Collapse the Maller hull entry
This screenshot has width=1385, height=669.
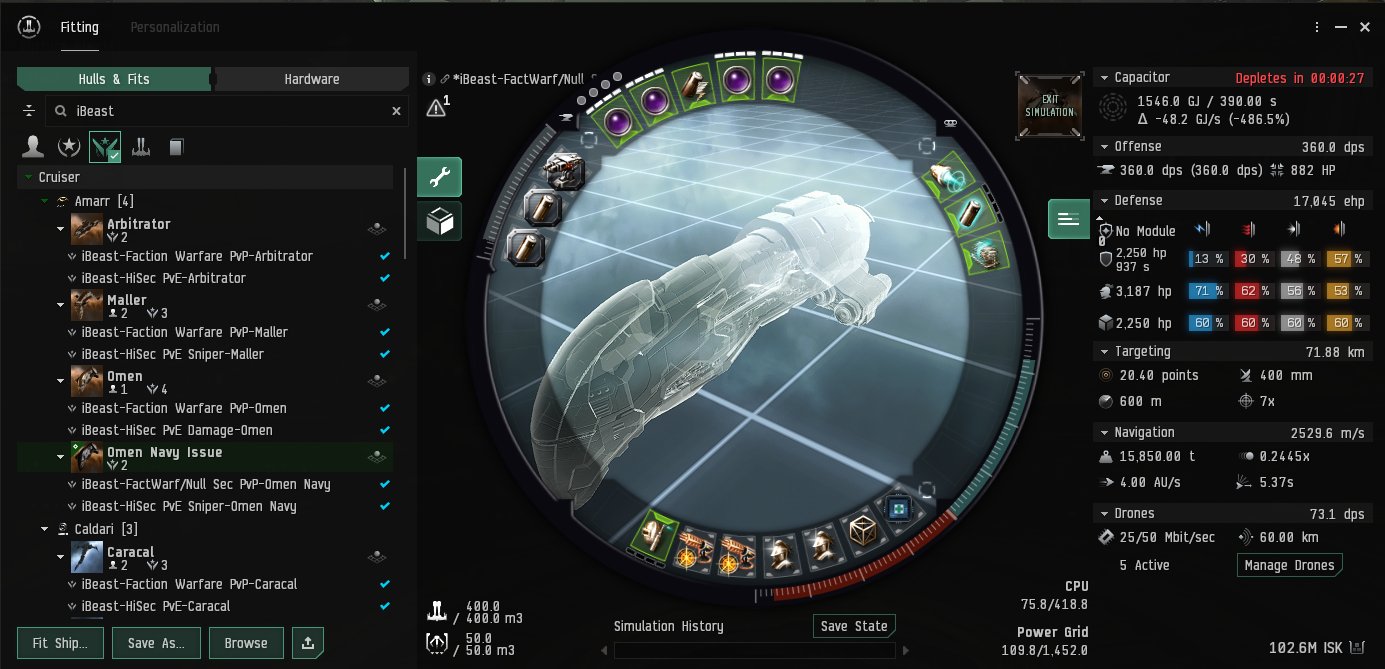click(61, 305)
